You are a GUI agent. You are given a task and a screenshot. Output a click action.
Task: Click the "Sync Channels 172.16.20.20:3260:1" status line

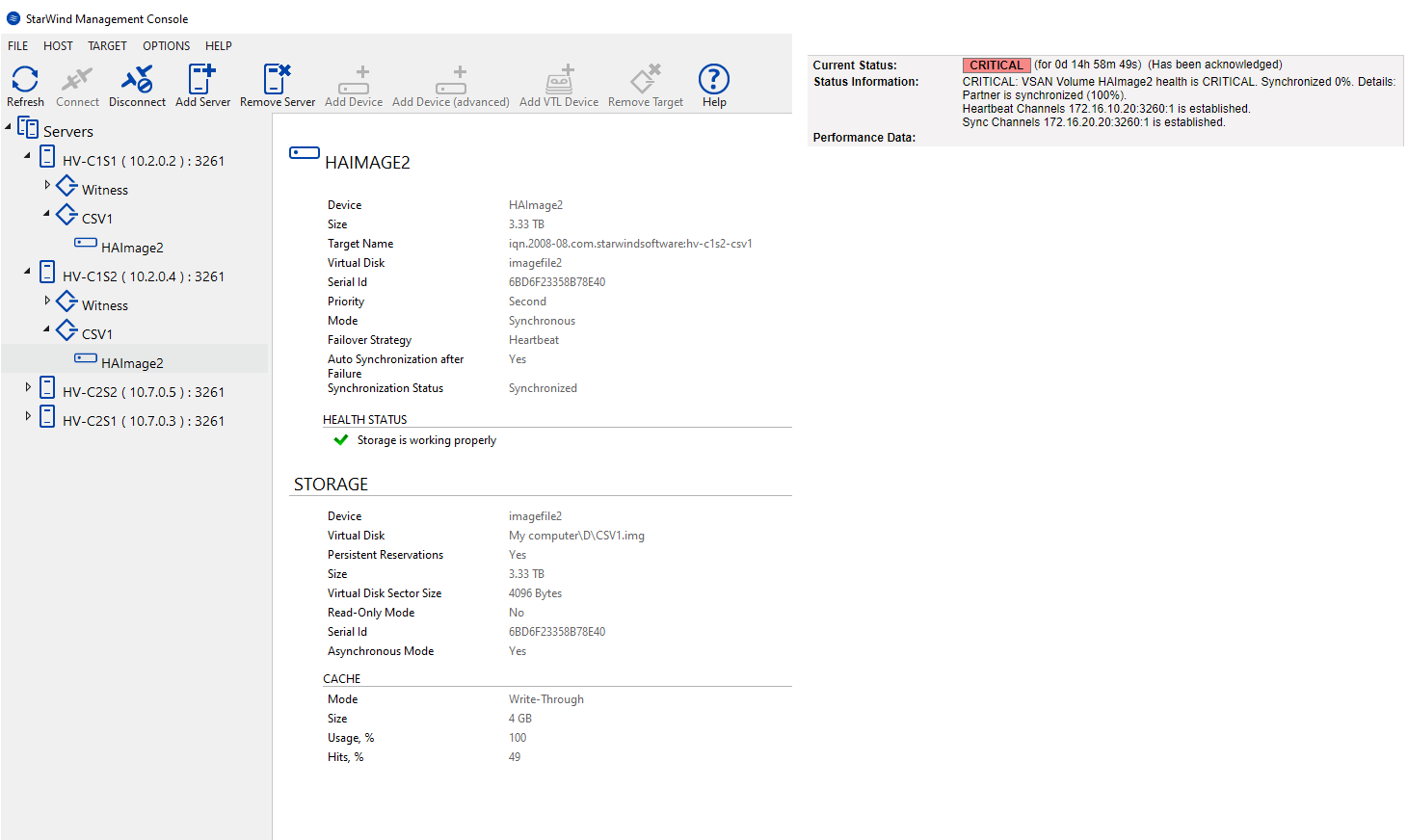pyautogui.click(x=1094, y=122)
